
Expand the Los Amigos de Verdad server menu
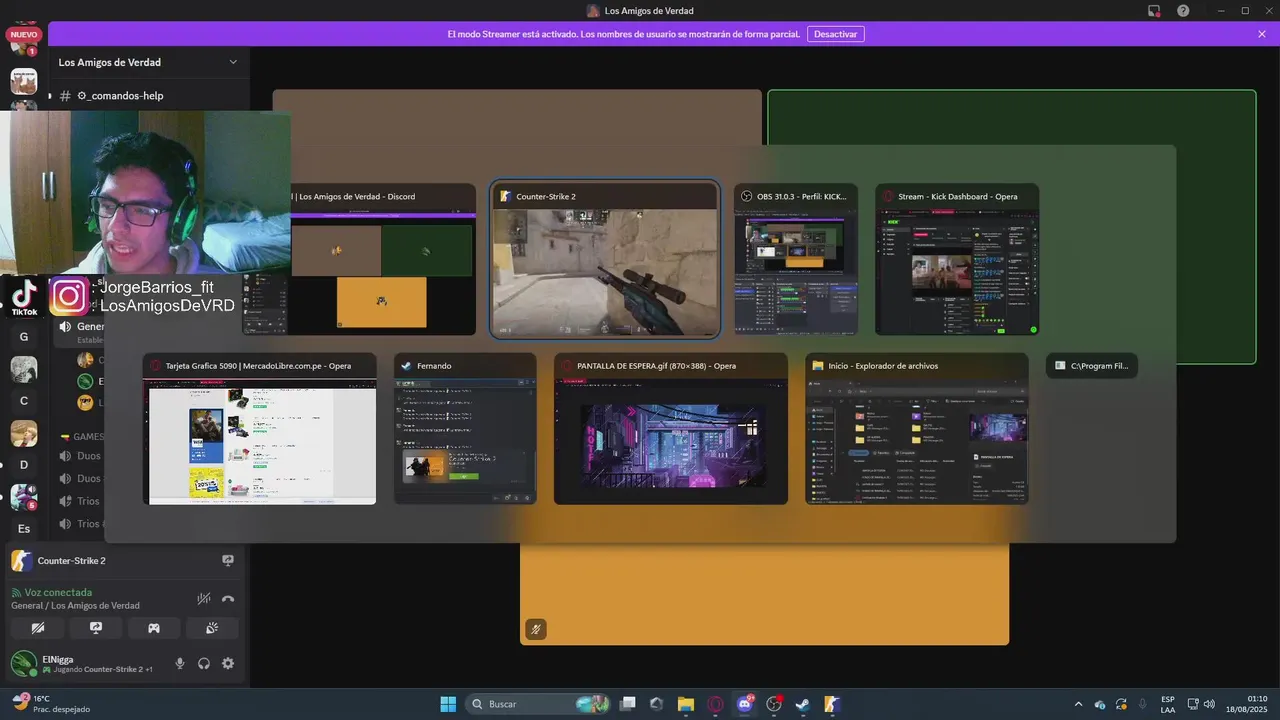[148, 62]
